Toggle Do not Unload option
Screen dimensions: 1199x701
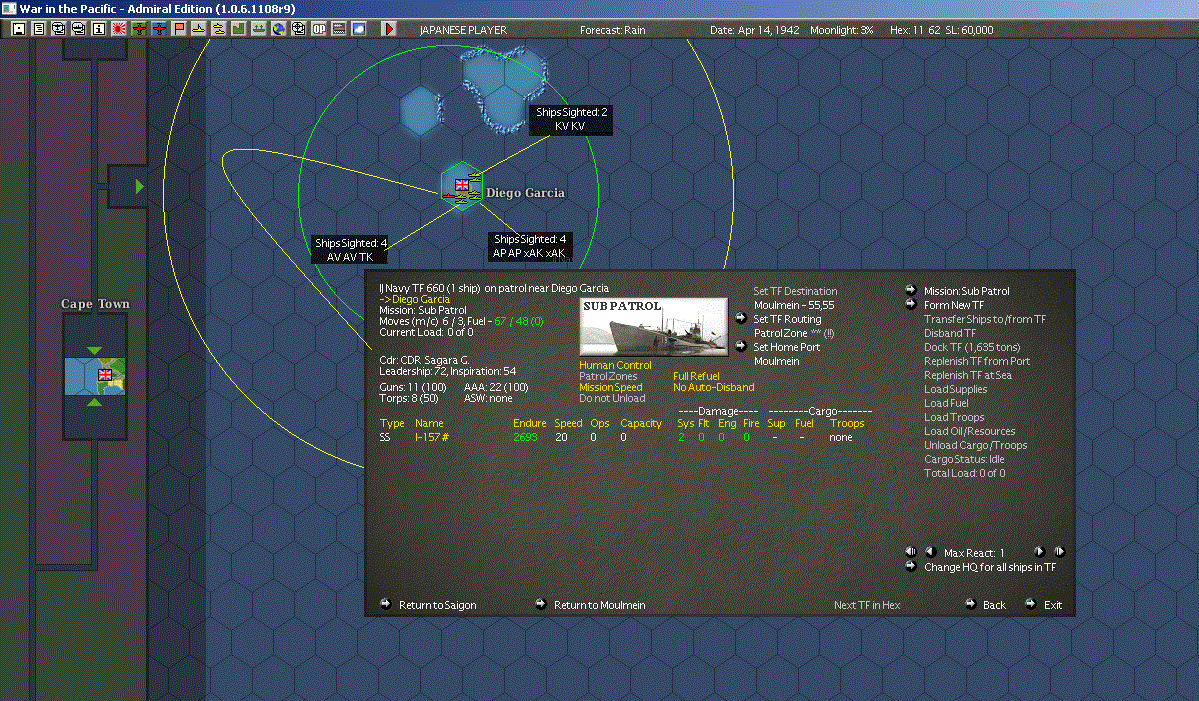tap(612, 398)
